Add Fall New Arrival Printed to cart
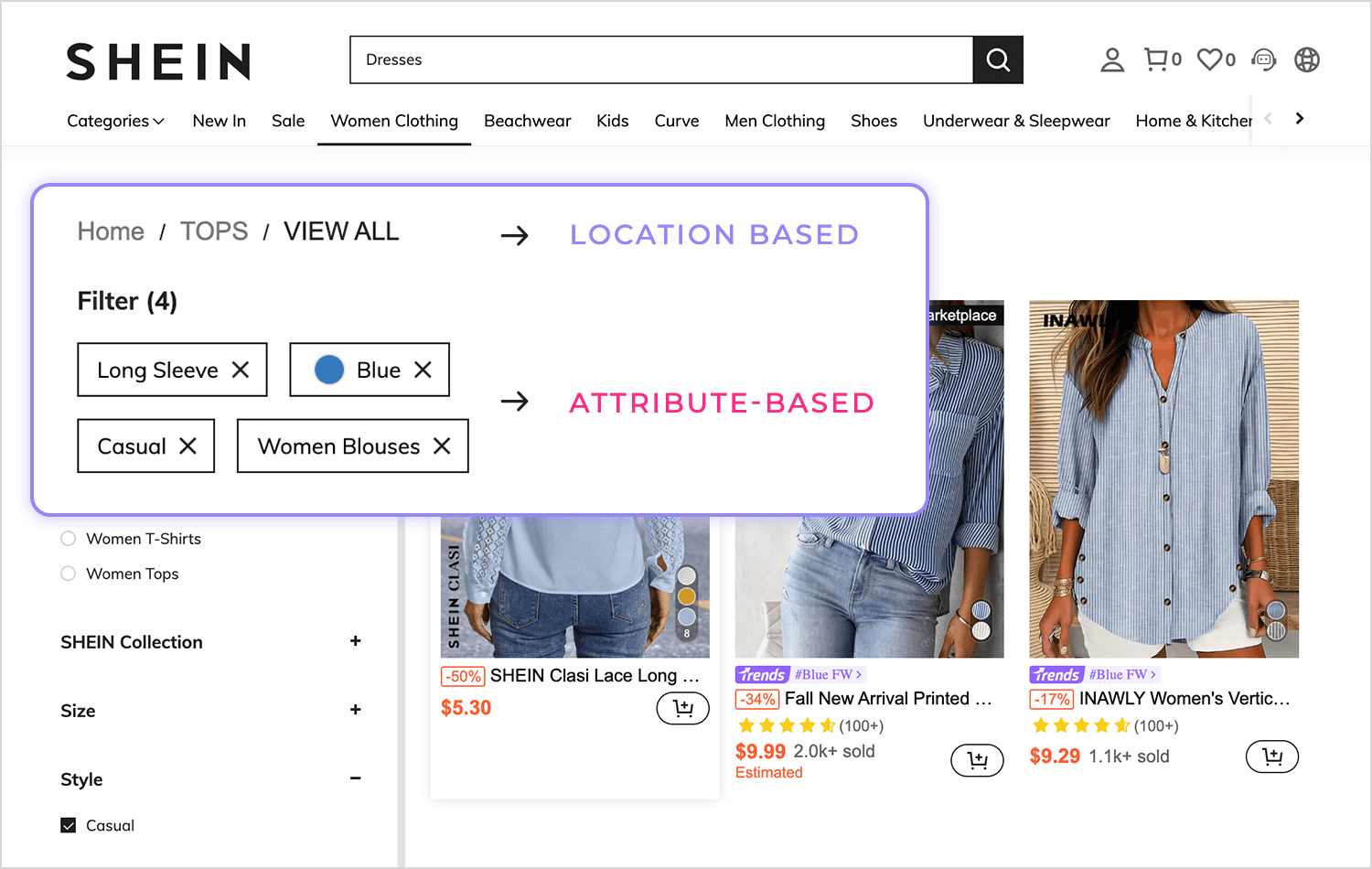Image resolution: width=1372 pixels, height=869 pixels. pyautogui.click(x=977, y=760)
